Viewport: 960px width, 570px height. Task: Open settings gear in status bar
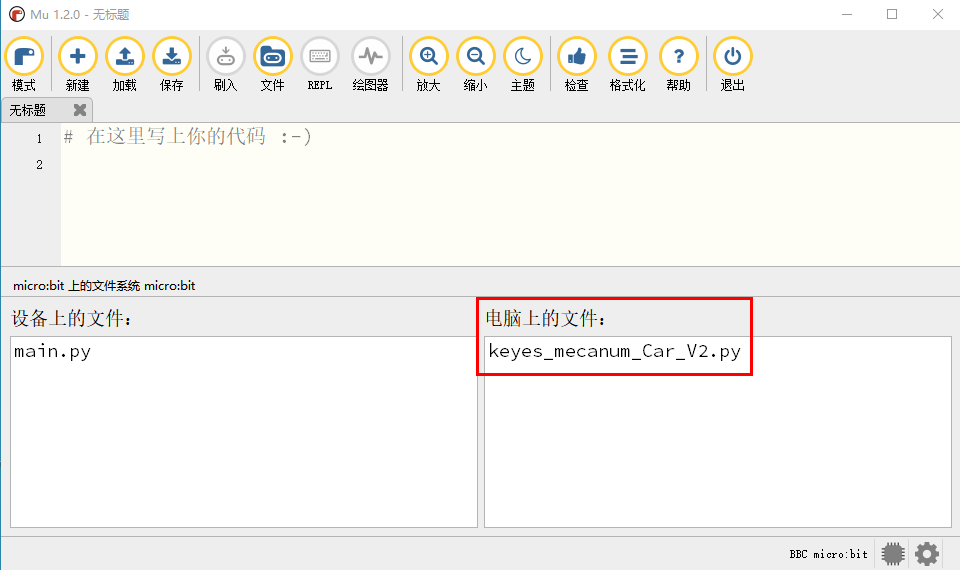(x=926, y=553)
